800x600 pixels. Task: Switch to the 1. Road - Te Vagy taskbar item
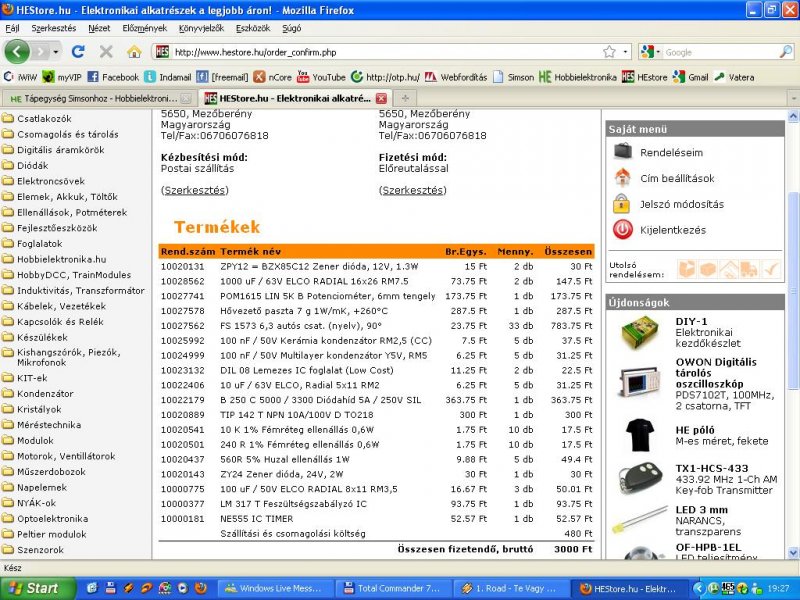510,588
